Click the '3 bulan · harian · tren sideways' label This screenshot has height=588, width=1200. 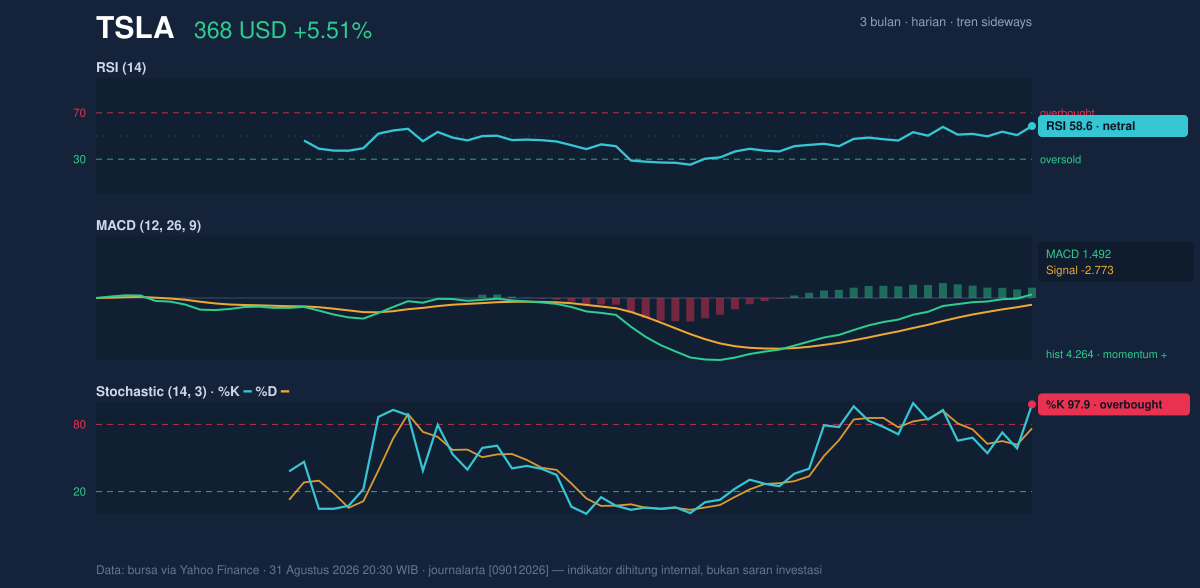(x=945, y=22)
